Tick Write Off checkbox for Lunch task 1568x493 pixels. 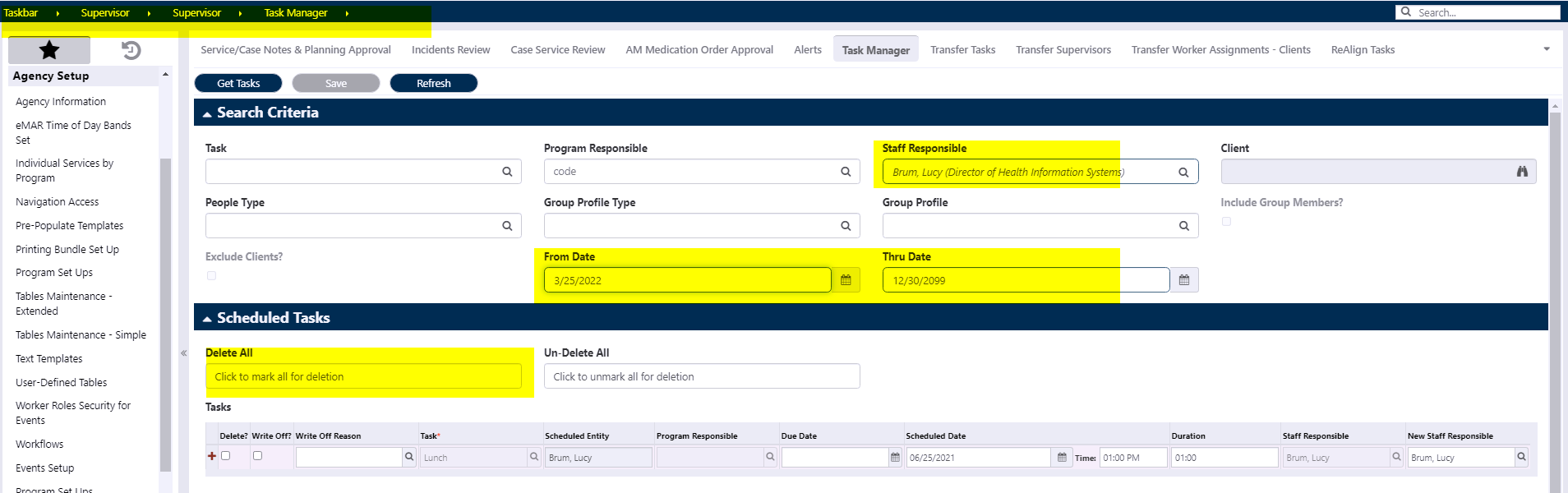257,456
